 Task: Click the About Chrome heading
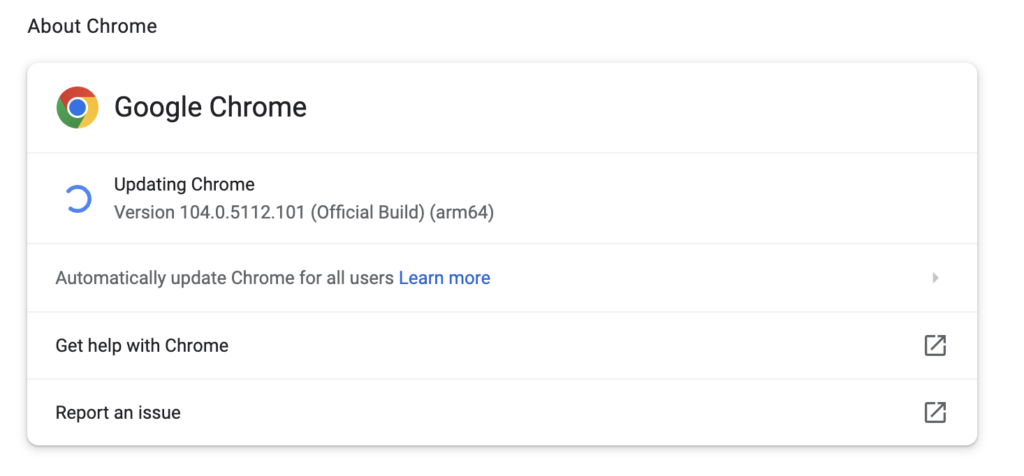point(92,26)
